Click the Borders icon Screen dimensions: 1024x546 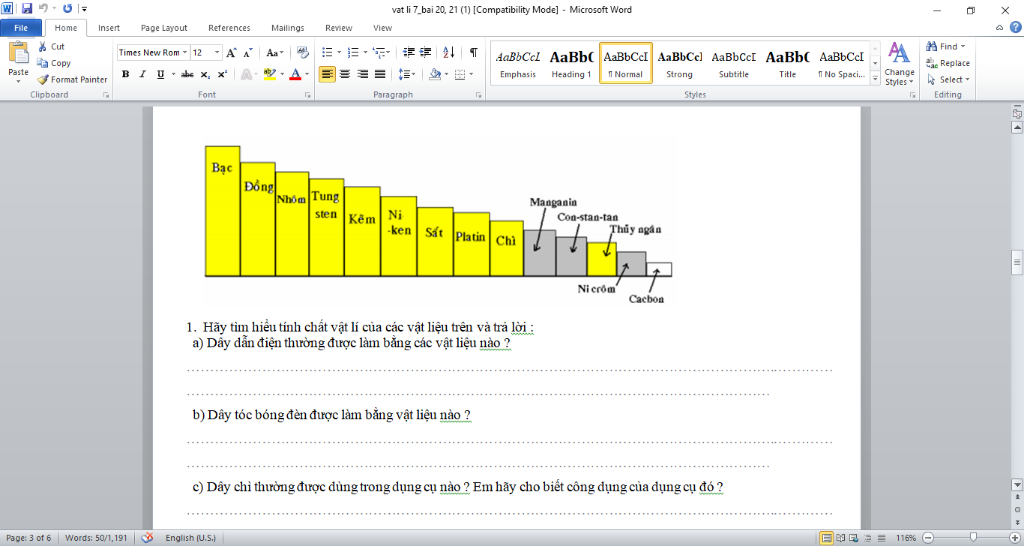click(x=460, y=74)
